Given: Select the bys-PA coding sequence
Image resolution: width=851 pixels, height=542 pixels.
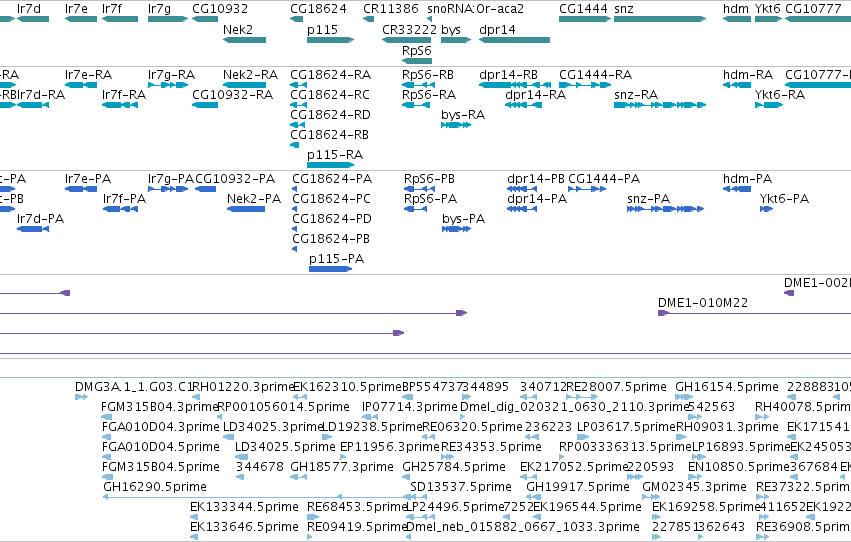Looking at the screenshot, I should click(456, 229).
